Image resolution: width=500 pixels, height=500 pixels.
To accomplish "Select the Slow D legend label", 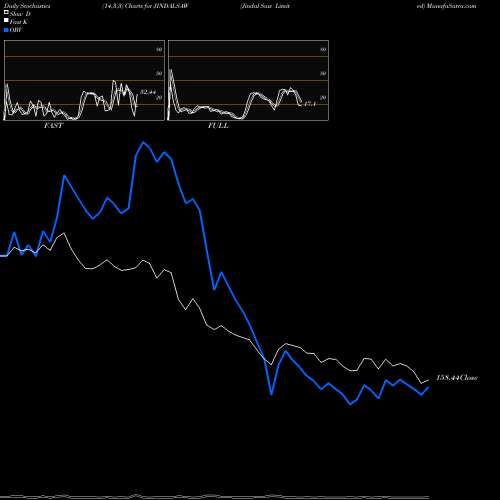I will [x=20, y=14].
